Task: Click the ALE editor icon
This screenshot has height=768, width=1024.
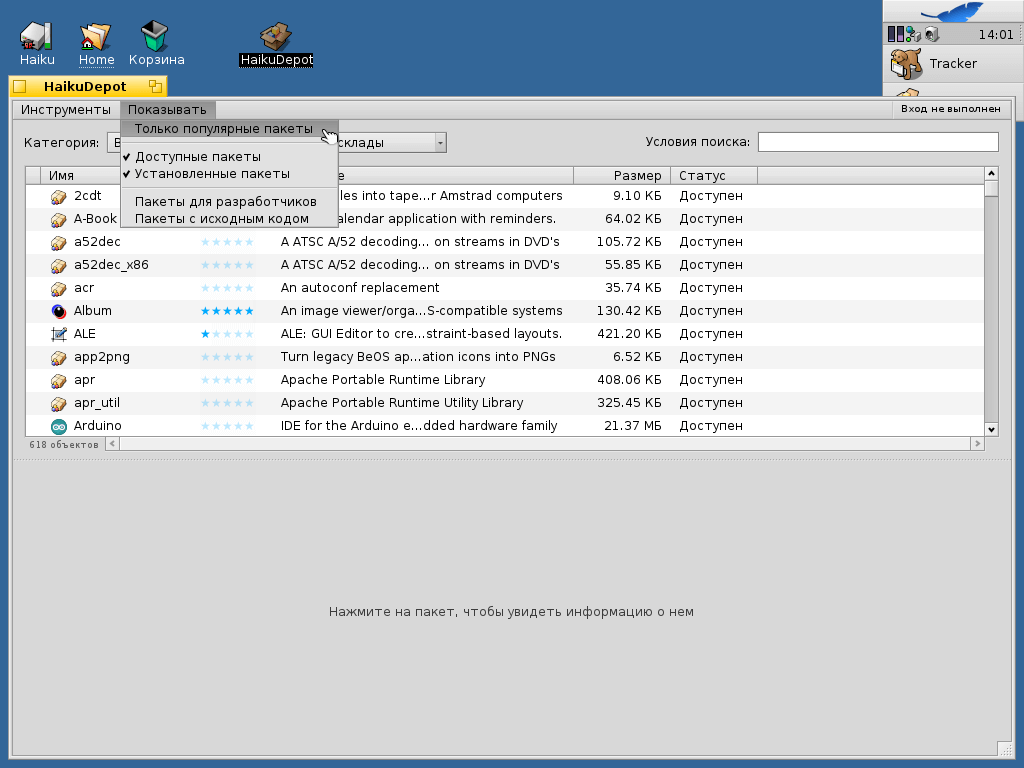Action: tap(59, 334)
